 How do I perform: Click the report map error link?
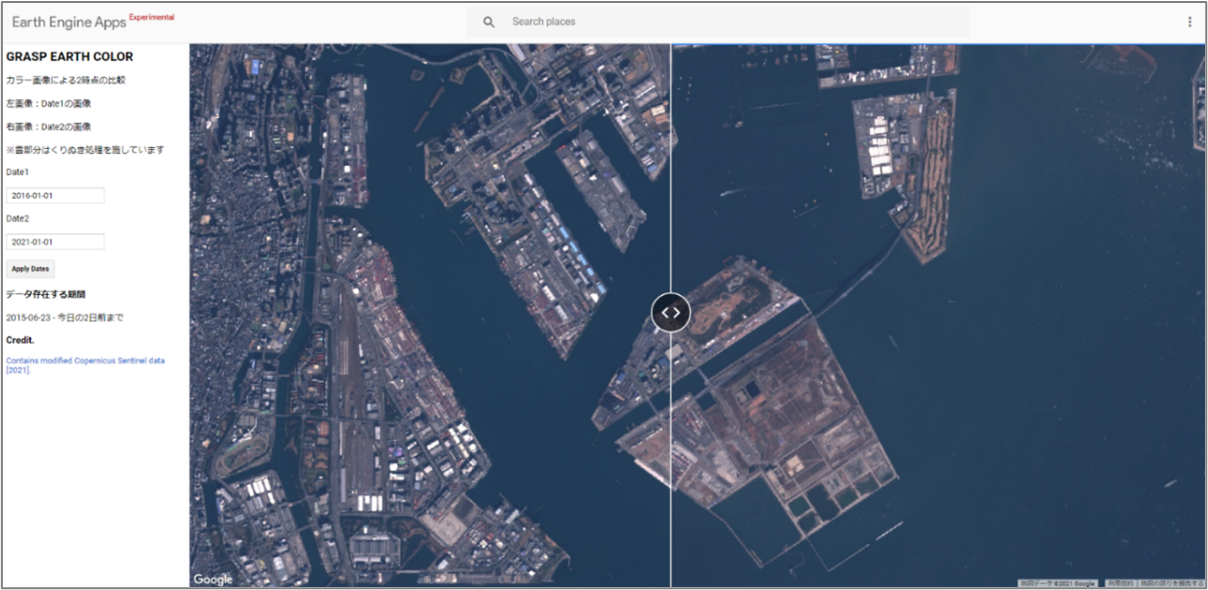pos(1171,583)
